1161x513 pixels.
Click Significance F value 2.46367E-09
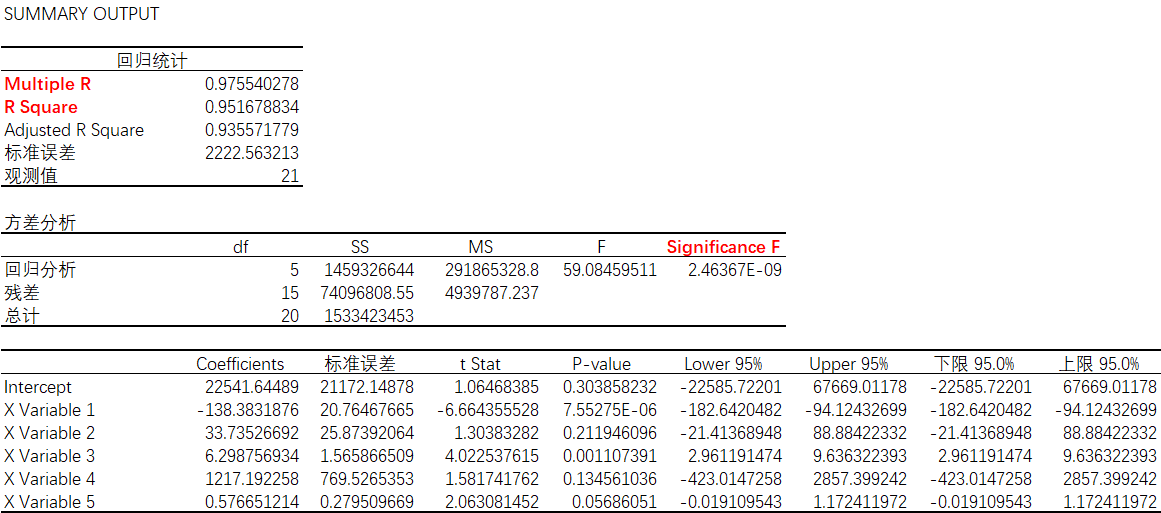coord(735,270)
